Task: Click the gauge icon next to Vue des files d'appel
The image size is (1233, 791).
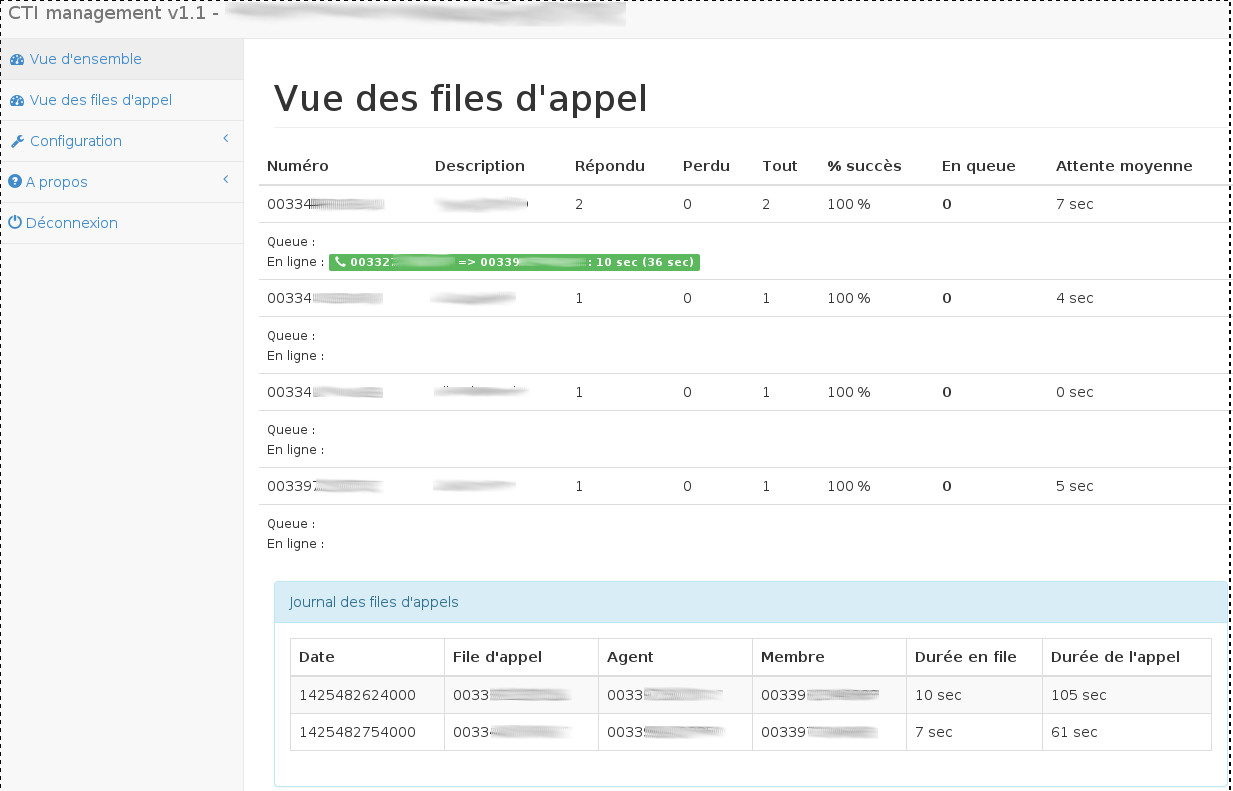Action: tap(17, 100)
